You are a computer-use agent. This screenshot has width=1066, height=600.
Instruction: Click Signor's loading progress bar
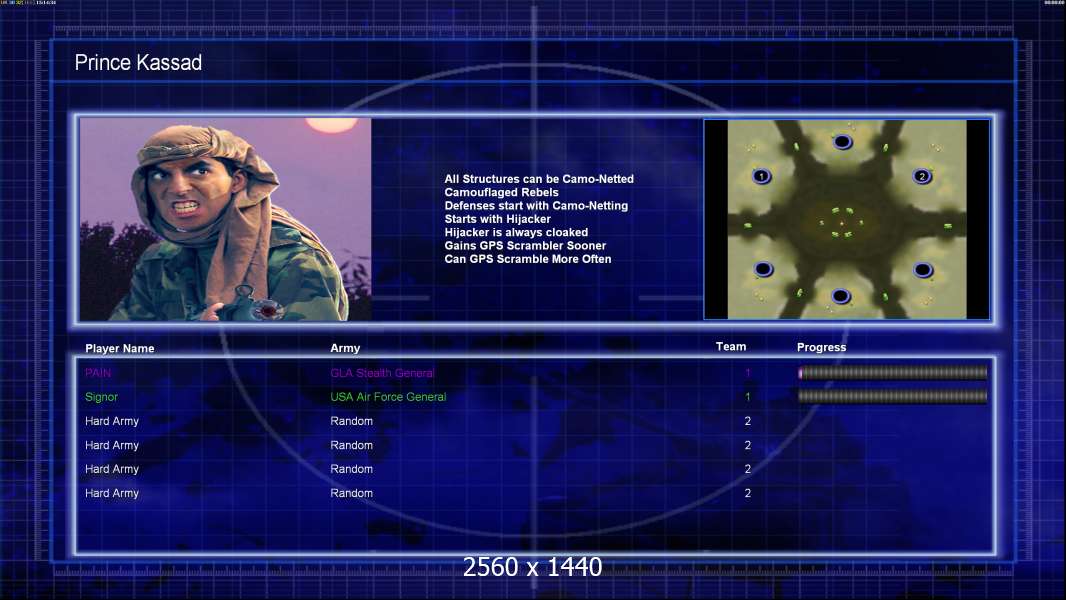pos(893,396)
